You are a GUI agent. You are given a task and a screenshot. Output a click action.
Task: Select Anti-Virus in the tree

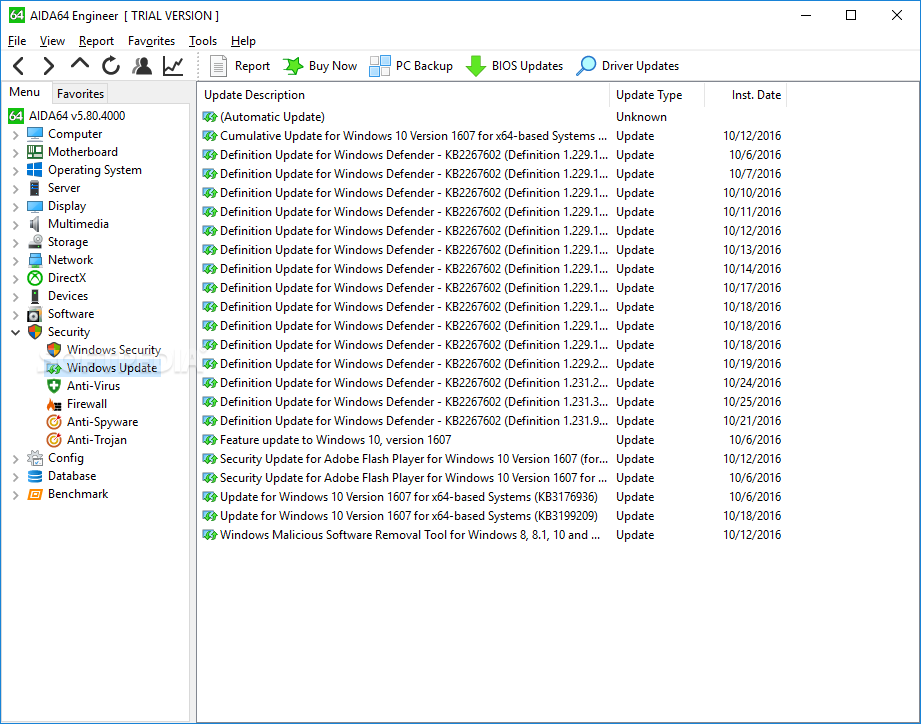click(93, 386)
